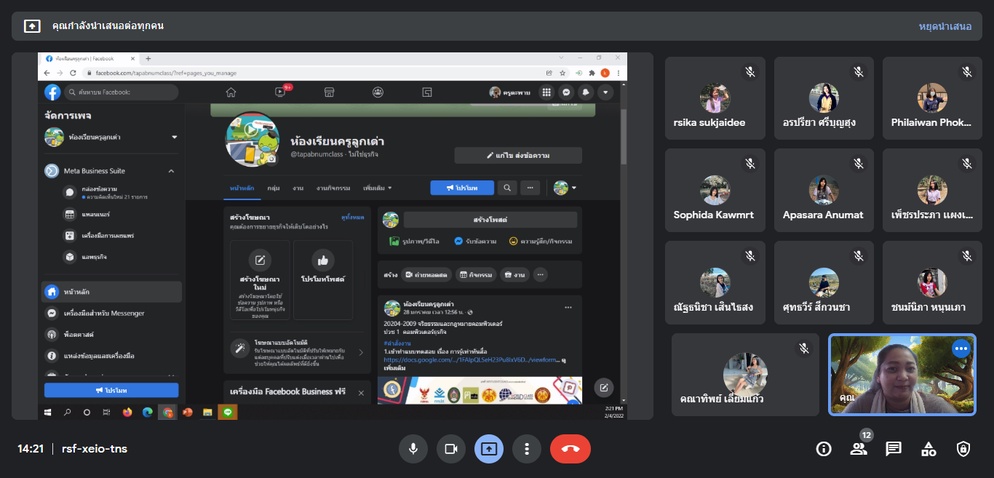Click สร้างโพสต์ create post field
The image size is (994, 478).
click(490, 219)
